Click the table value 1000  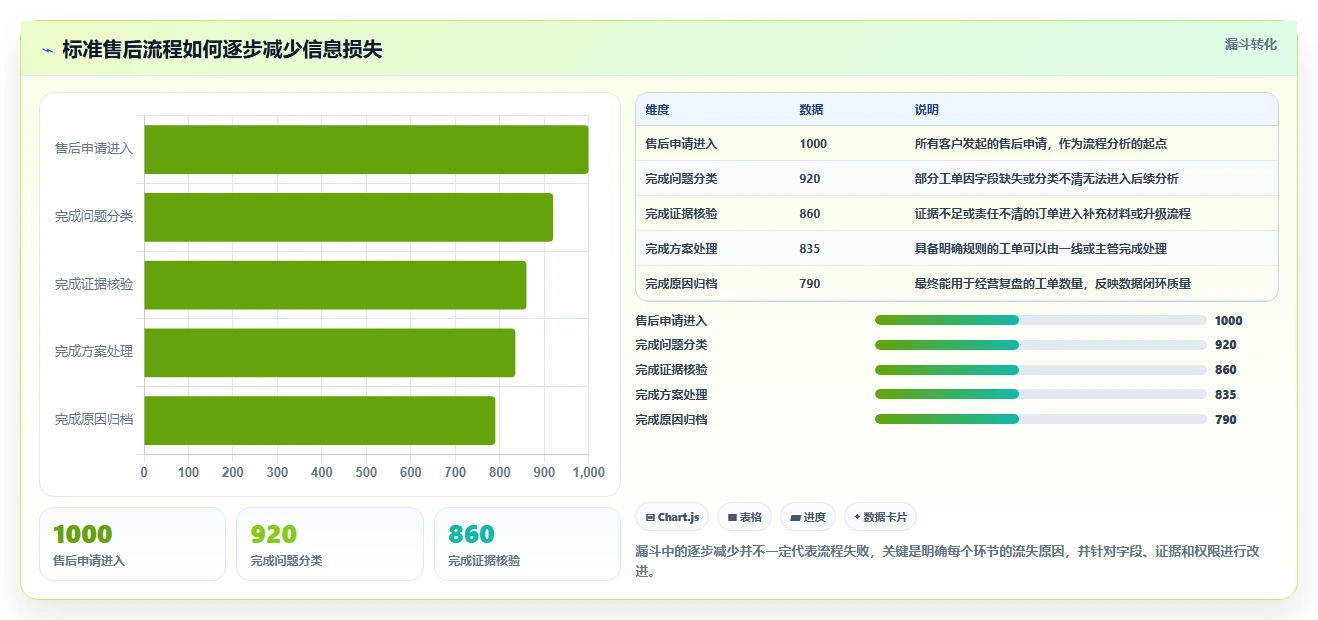tap(813, 144)
